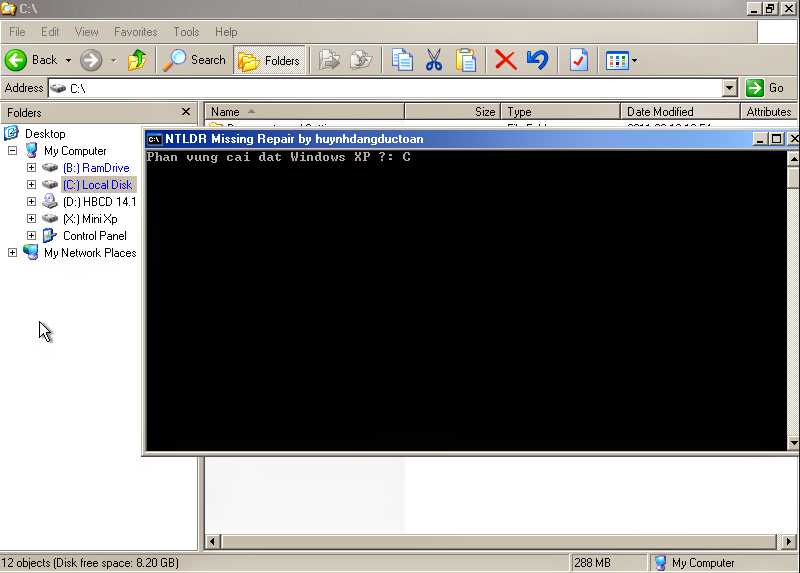
Task: Select (B:) RamDrive in the tree
Action: coord(96,167)
